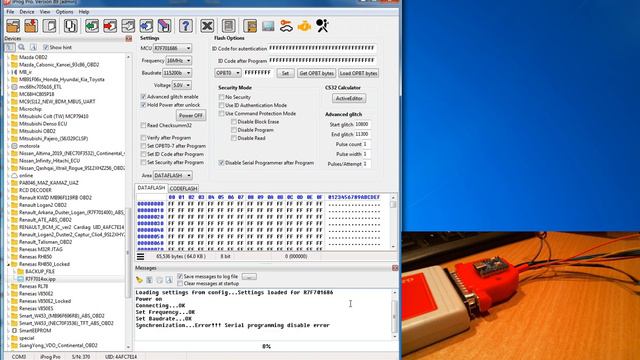Enable Set OPBT0-7 after Program checkbox
640x360 pixels.
pyautogui.click(x=143, y=146)
